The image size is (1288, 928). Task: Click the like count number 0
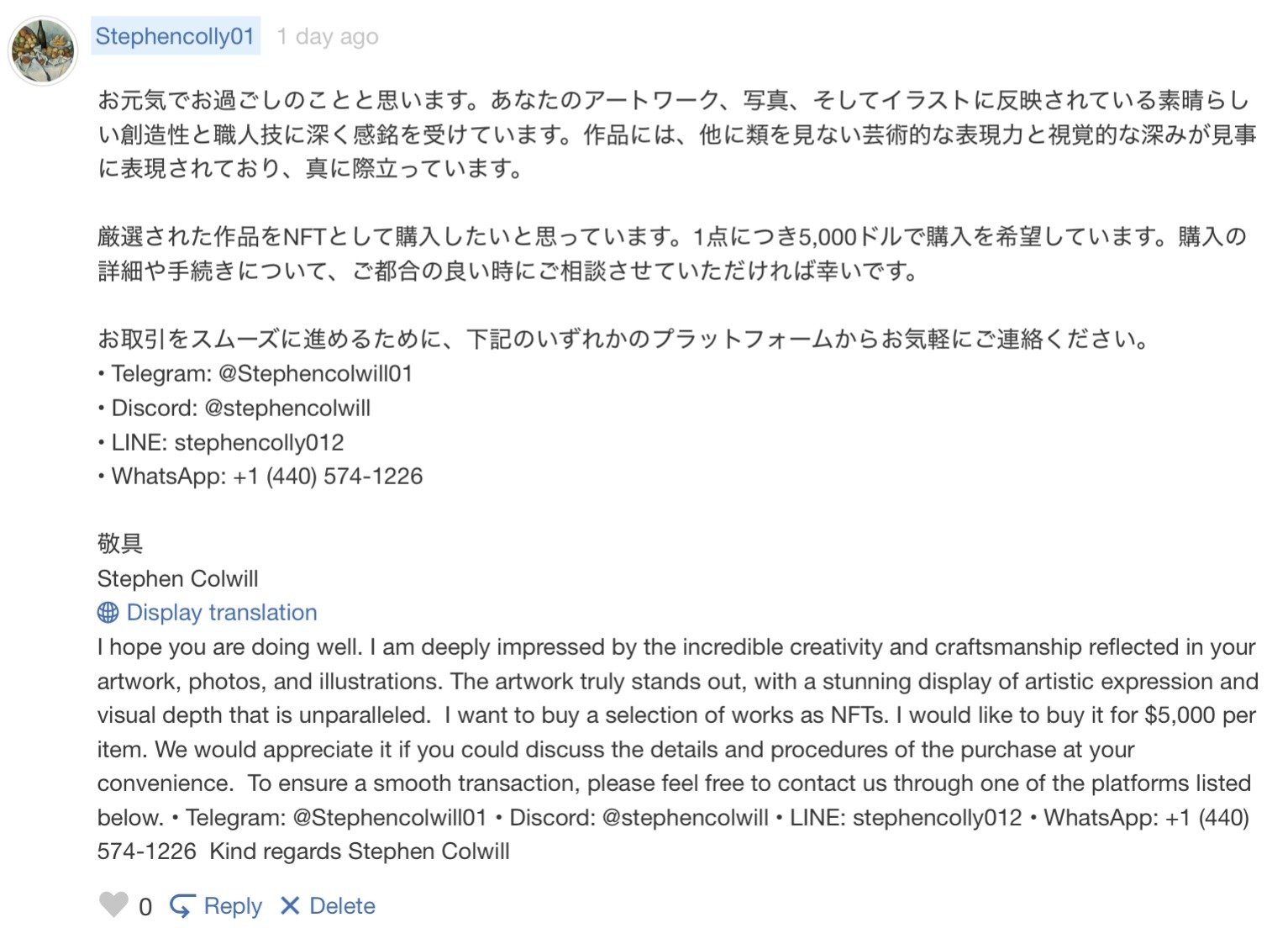click(145, 907)
